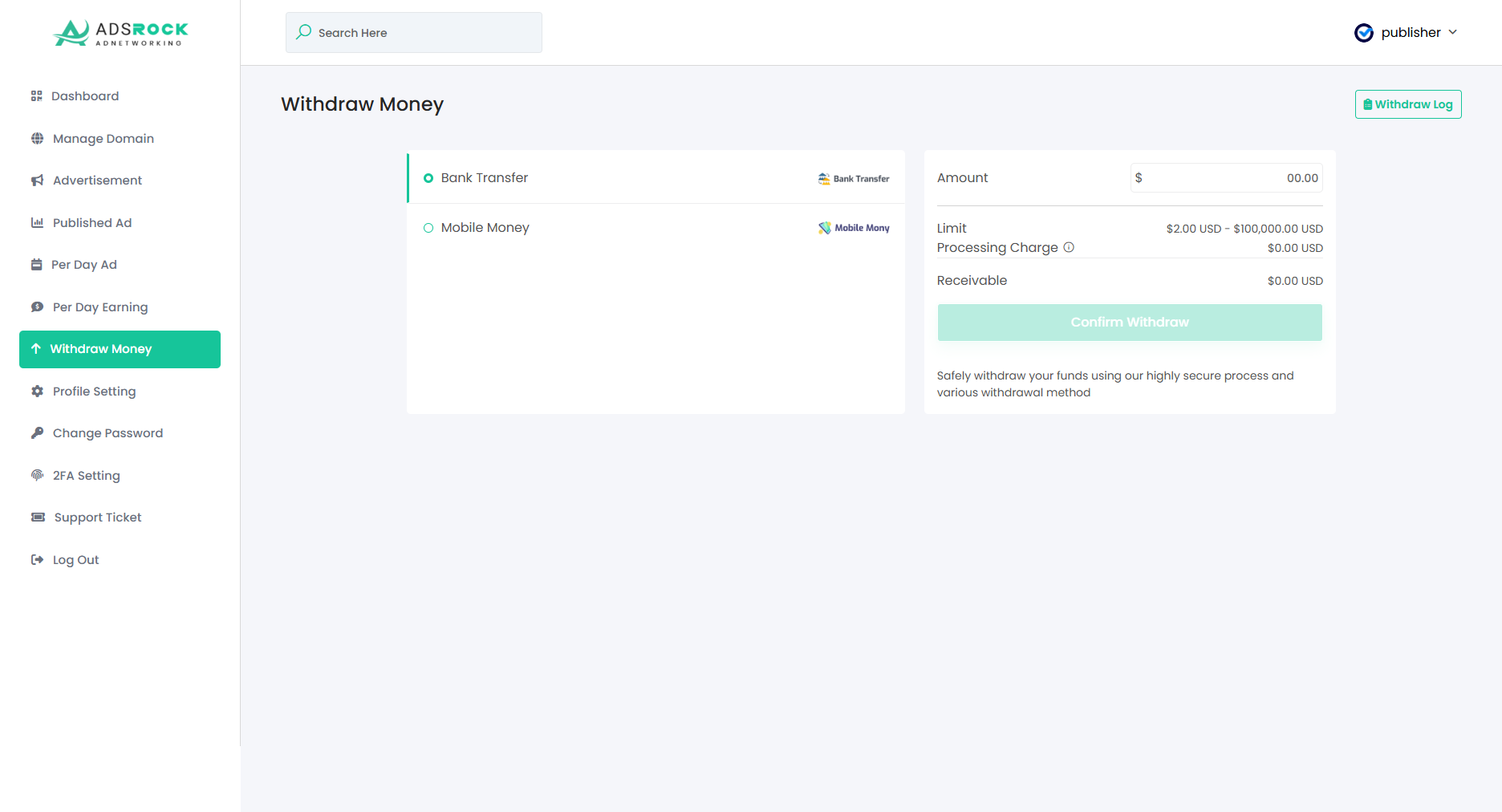Click the Manage Domain globe icon

point(37,139)
